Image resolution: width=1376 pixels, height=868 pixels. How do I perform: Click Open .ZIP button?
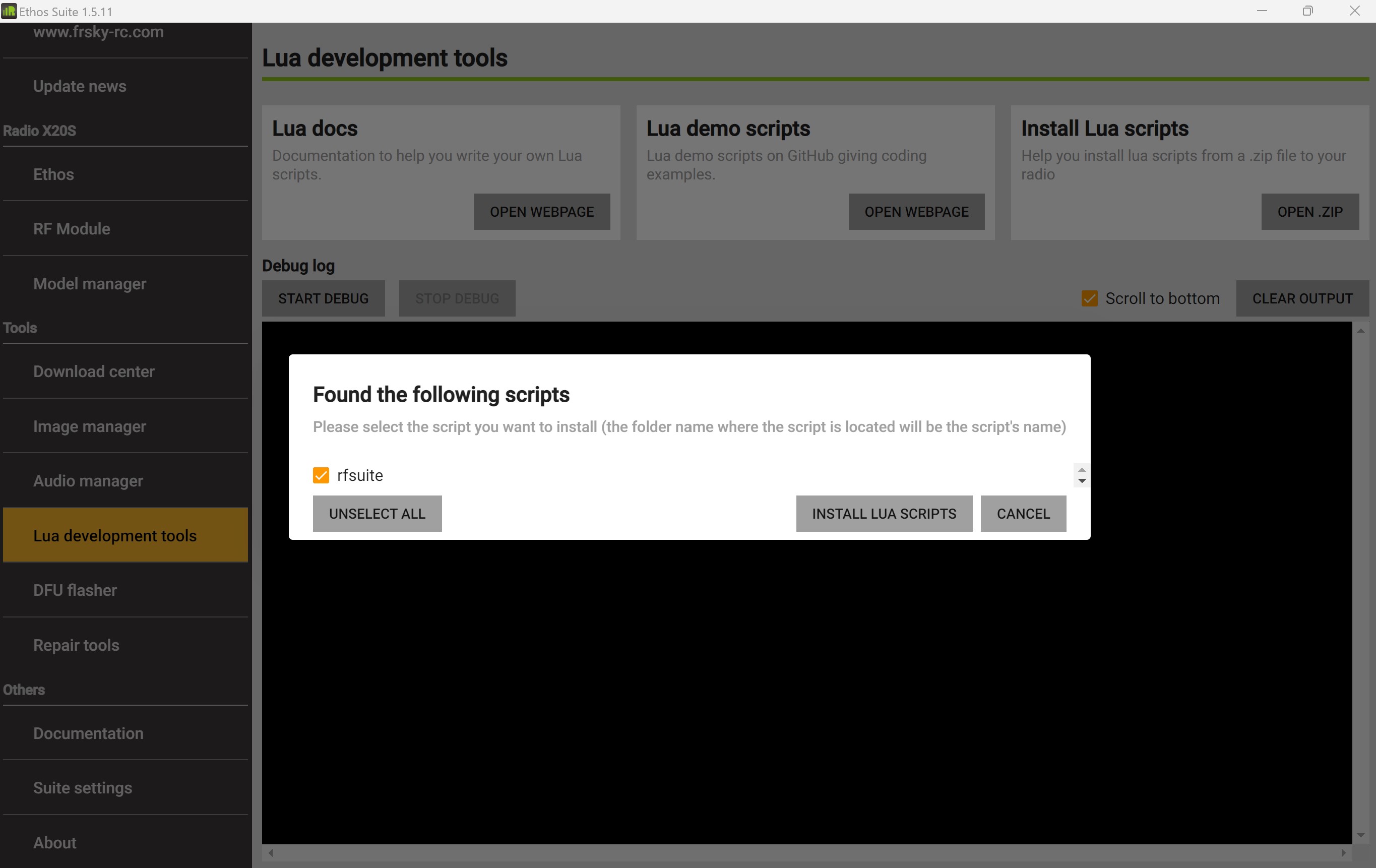point(1309,212)
